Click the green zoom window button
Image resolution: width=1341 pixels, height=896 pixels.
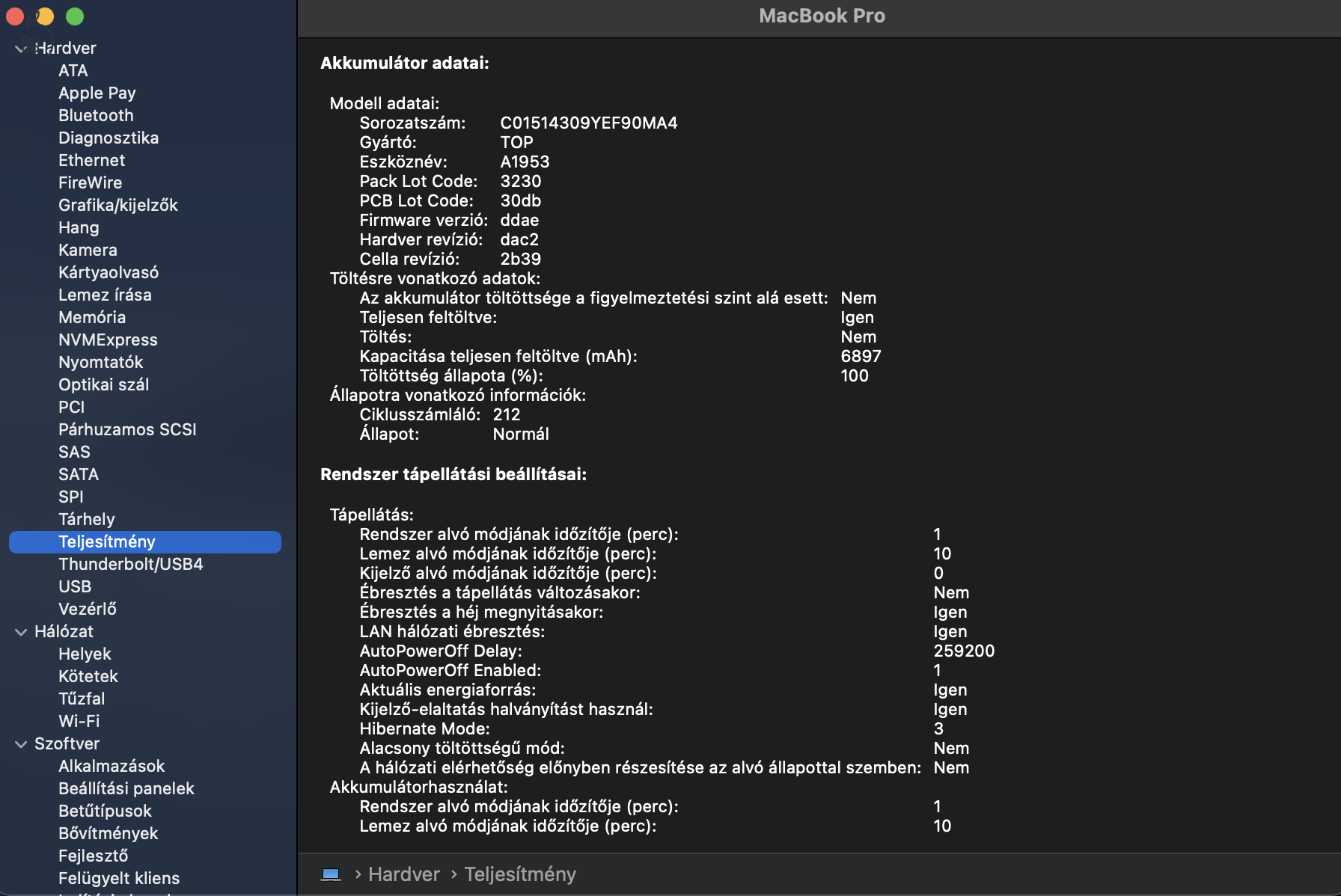75,16
